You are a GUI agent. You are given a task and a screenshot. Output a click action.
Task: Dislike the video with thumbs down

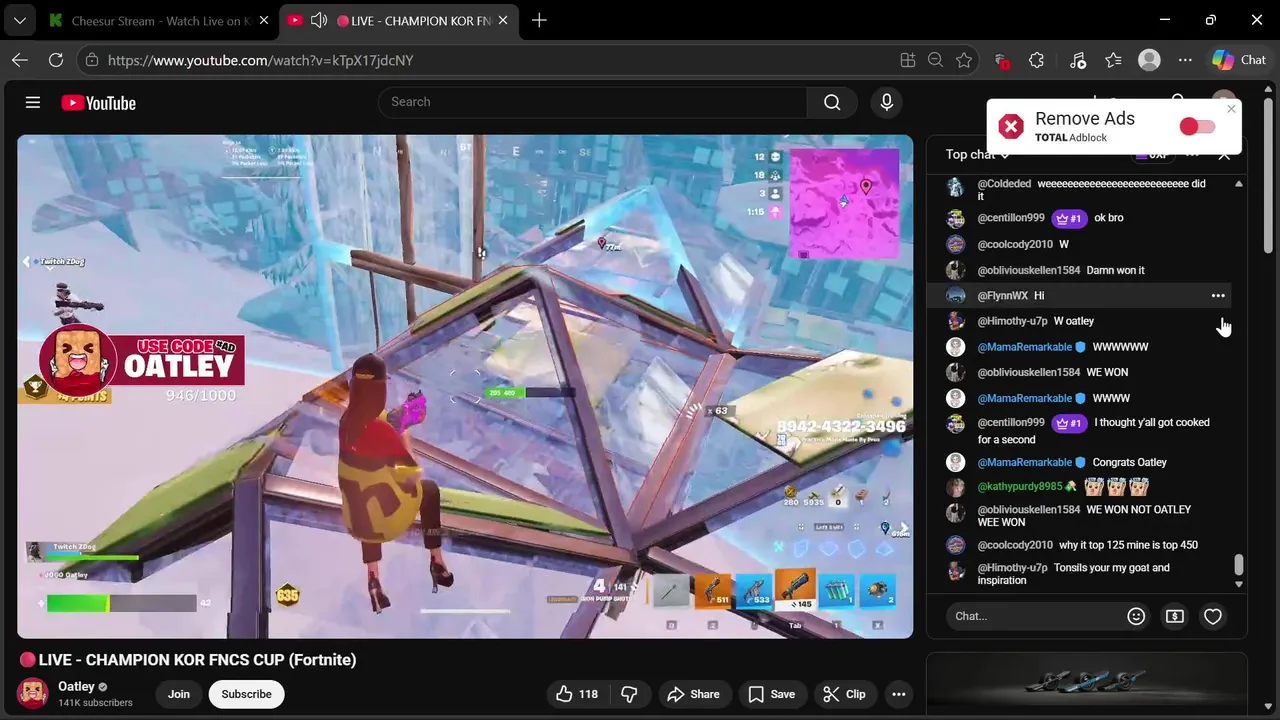[x=629, y=694]
